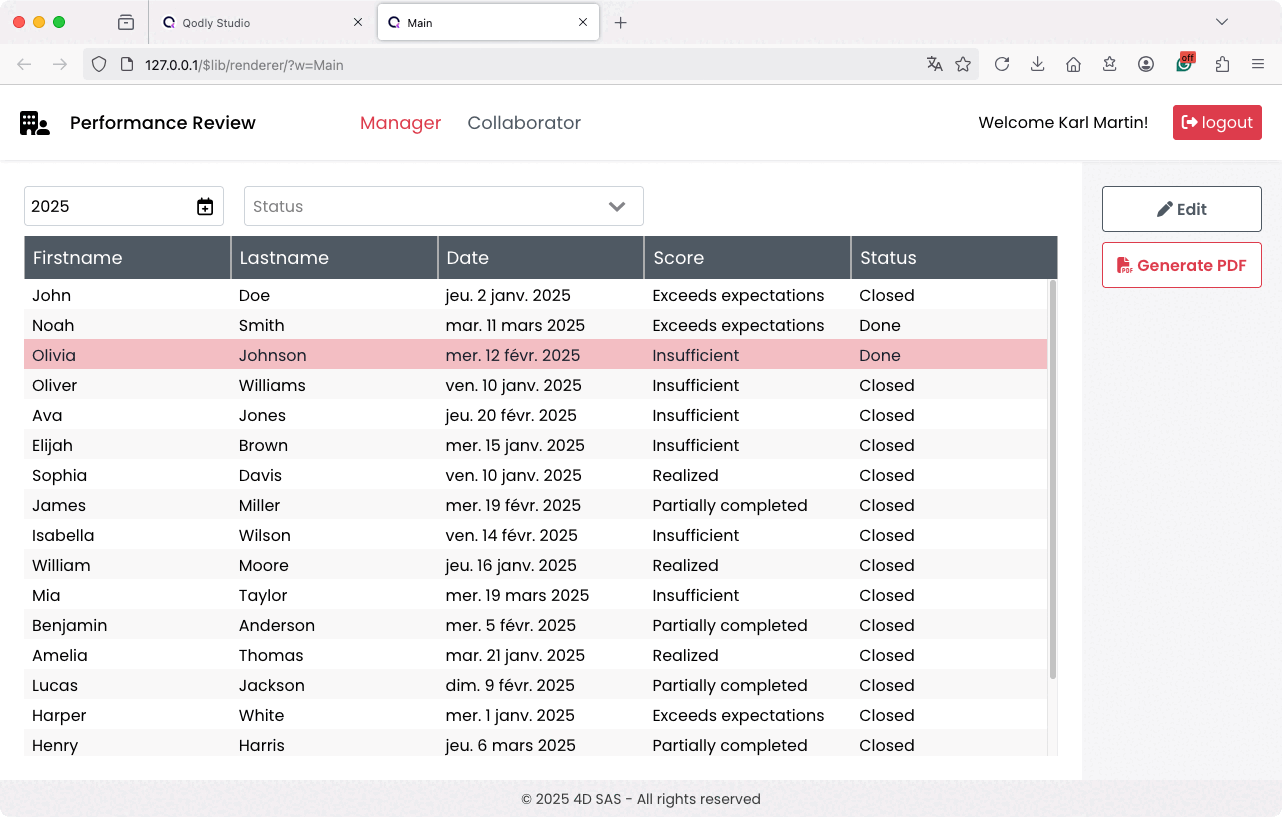Click the Edit button
Viewport: 1282px width, 817px height.
1181,209
